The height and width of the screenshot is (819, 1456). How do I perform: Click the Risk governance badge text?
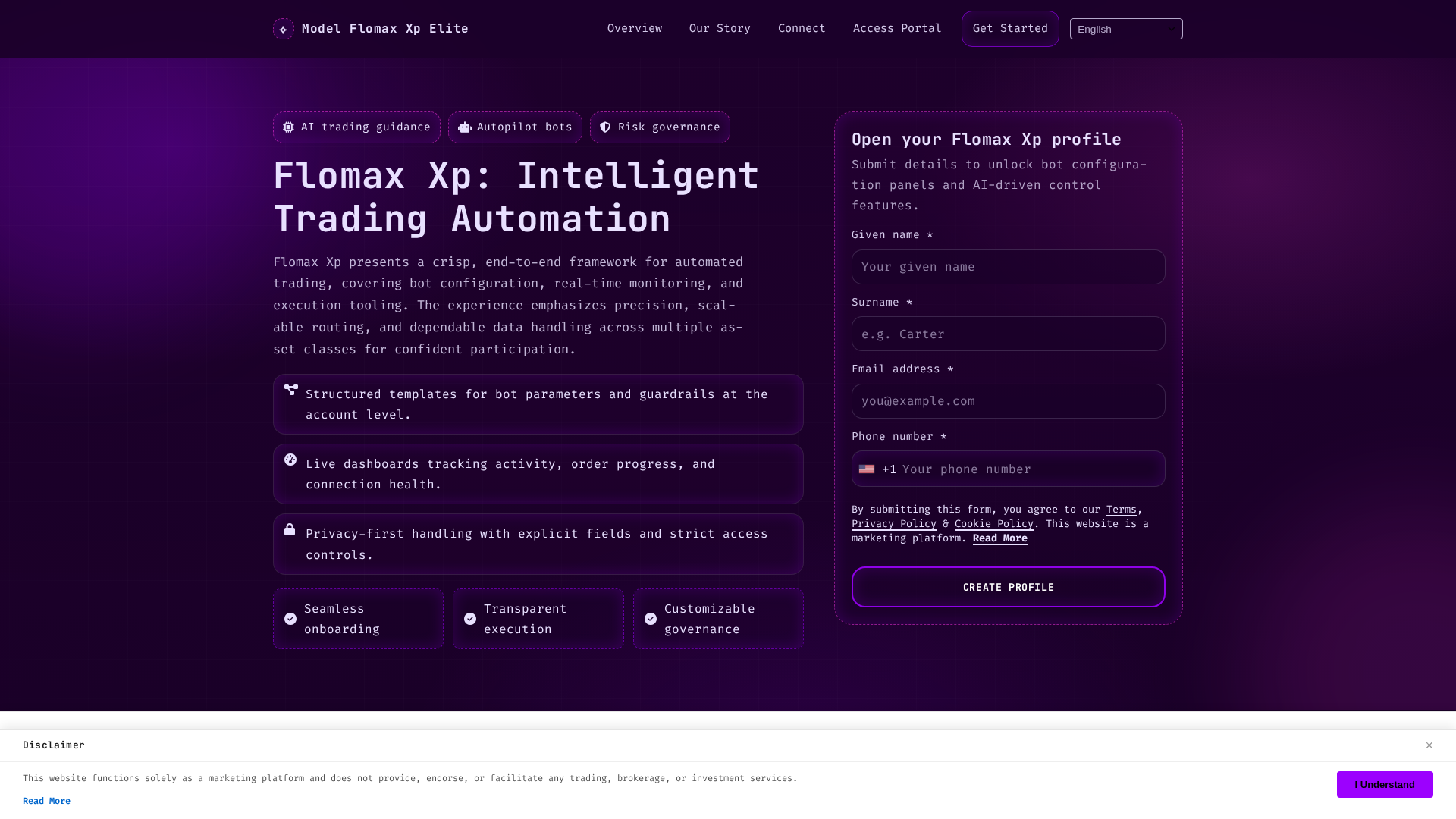(669, 127)
